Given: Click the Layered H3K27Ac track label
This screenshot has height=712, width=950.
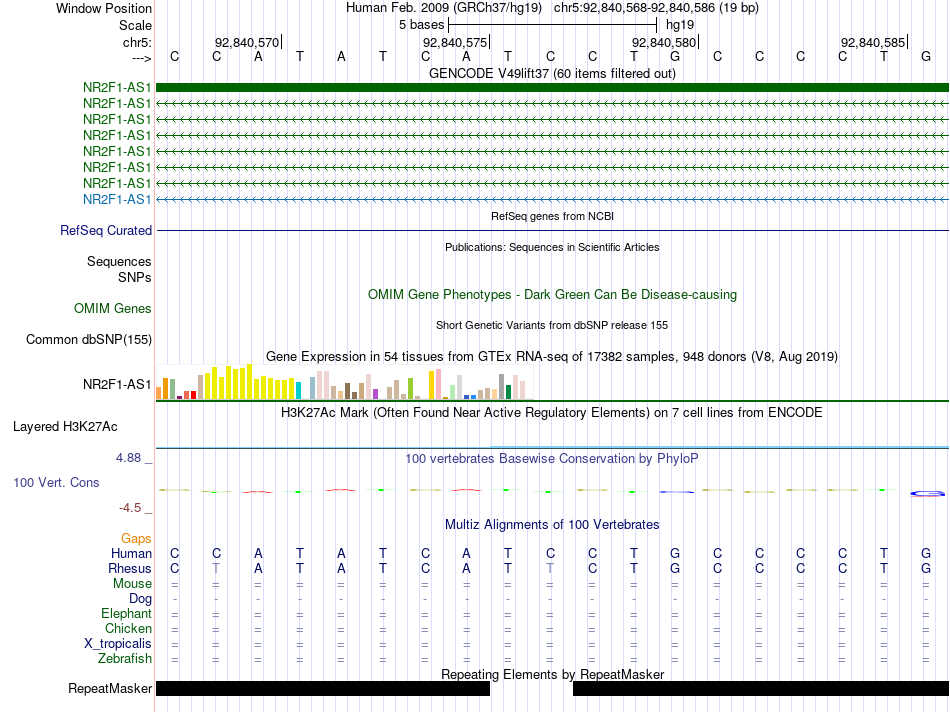Looking at the screenshot, I should 65,427.
